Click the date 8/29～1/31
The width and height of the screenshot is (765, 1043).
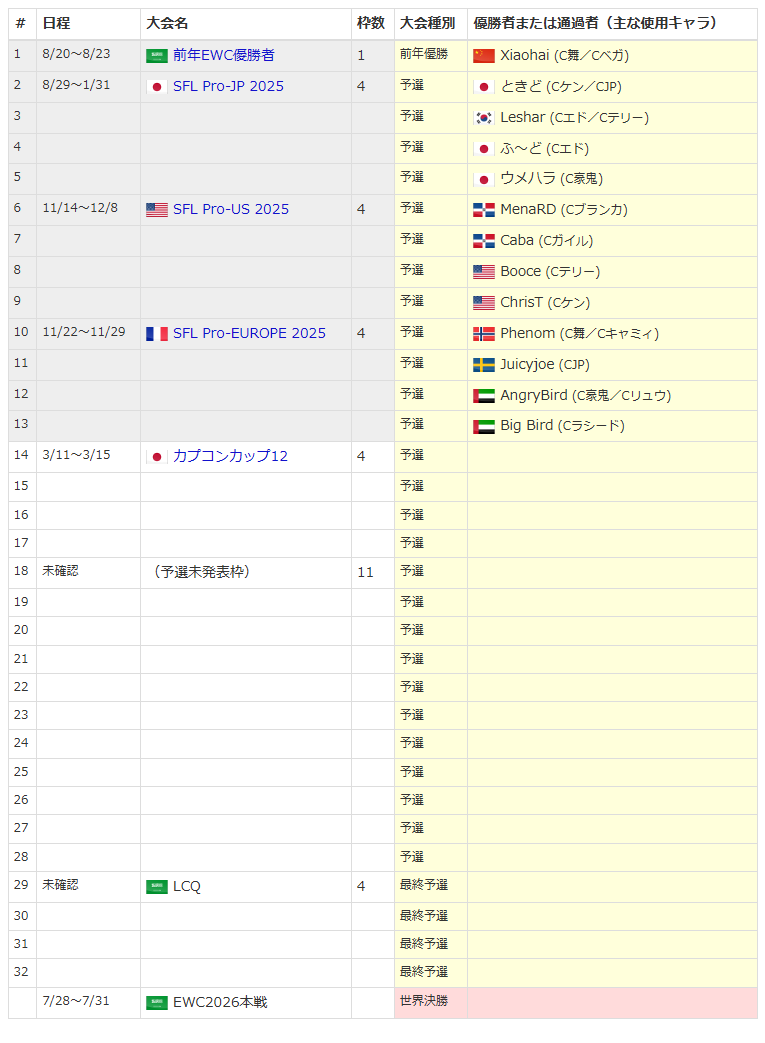76,85
